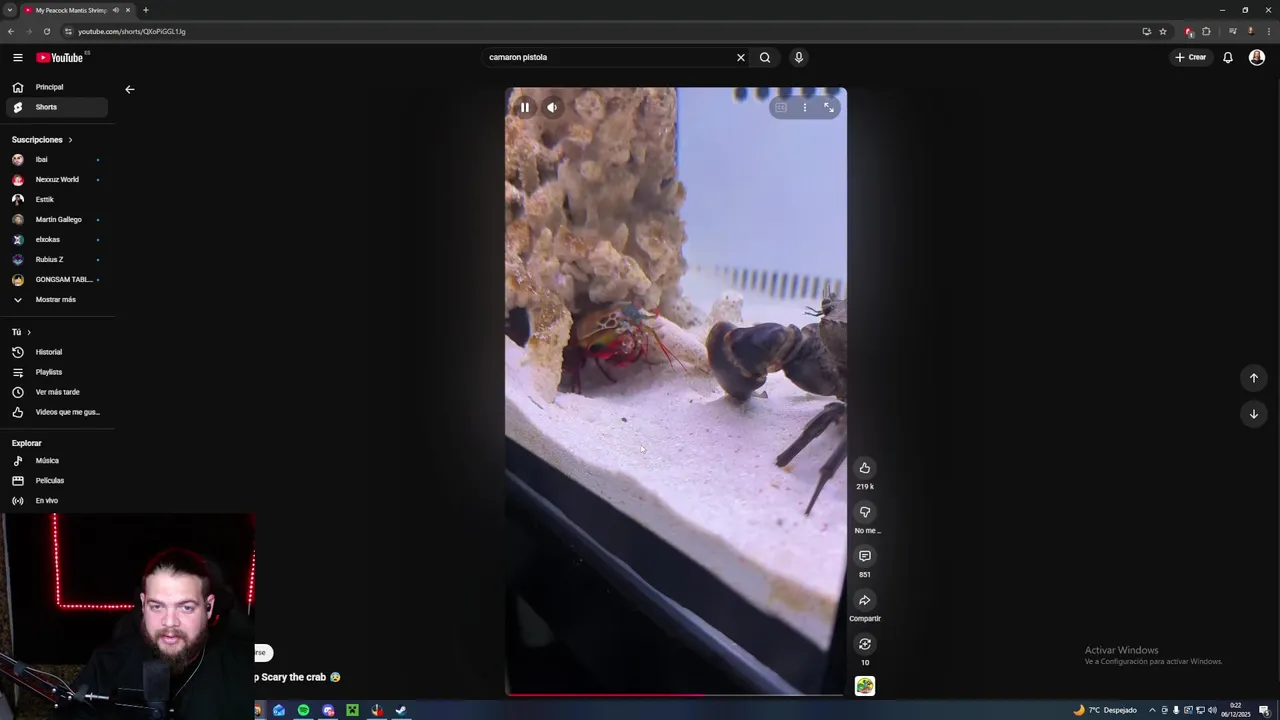The width and height of the screenshot is (1280, 720).
Task: Mute the Shorts video volume
Action: pyautogui.click(x=552, y=107)
